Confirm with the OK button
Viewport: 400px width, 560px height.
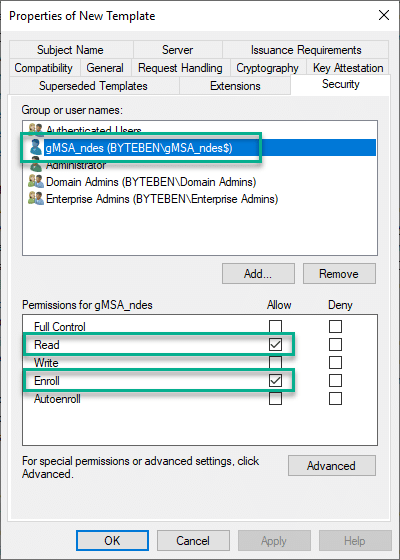coord(112,540)
